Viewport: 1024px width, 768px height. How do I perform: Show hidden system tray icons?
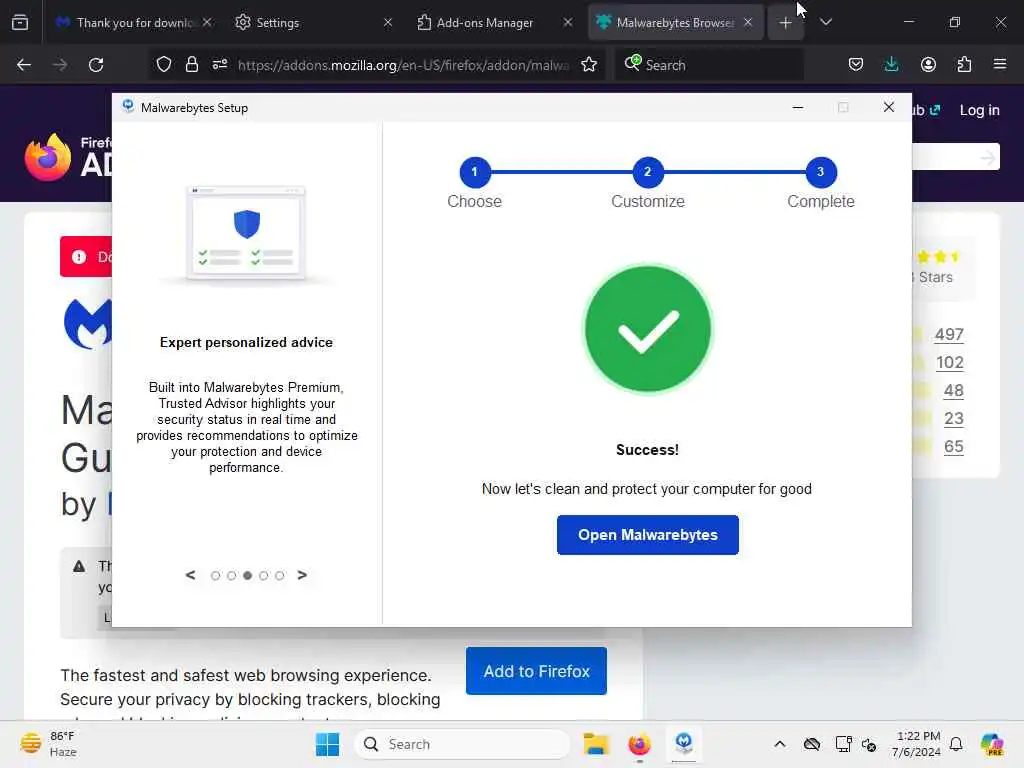779,744
